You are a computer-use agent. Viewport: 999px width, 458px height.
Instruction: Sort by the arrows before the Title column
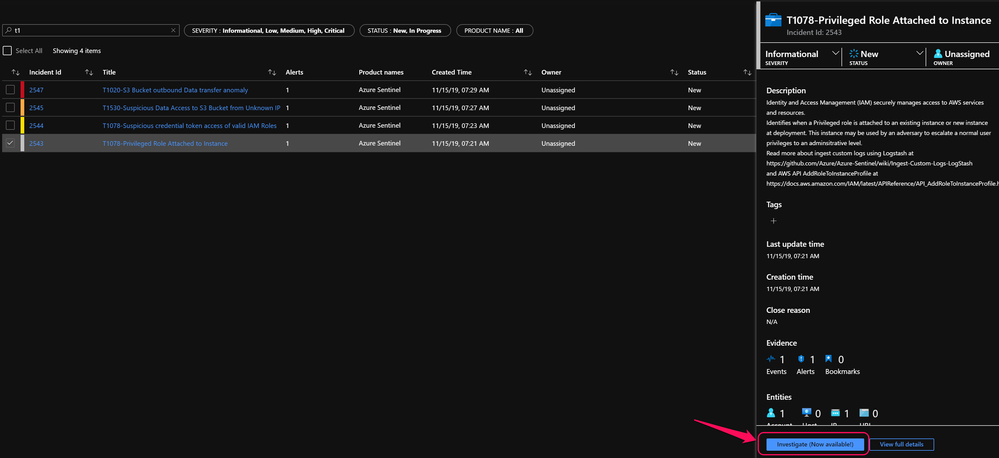pos(89,73)
